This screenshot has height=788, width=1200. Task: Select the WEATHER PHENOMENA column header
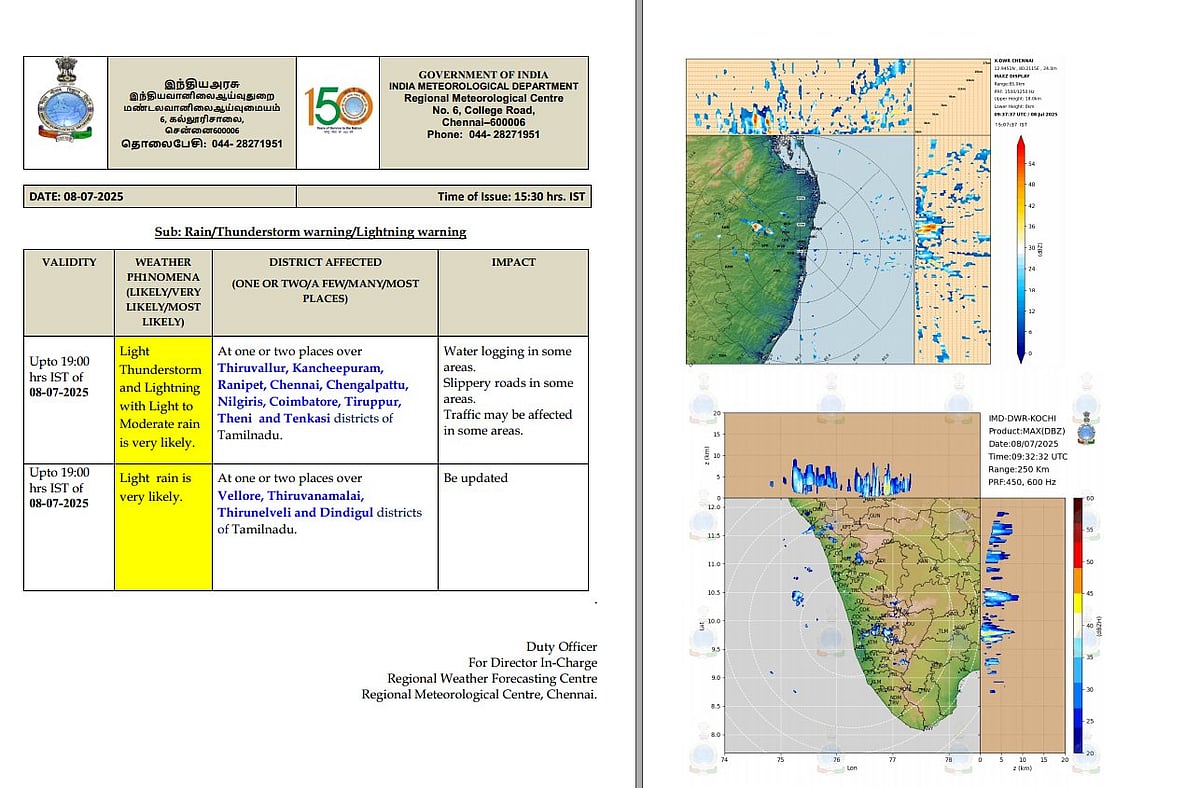162,291
